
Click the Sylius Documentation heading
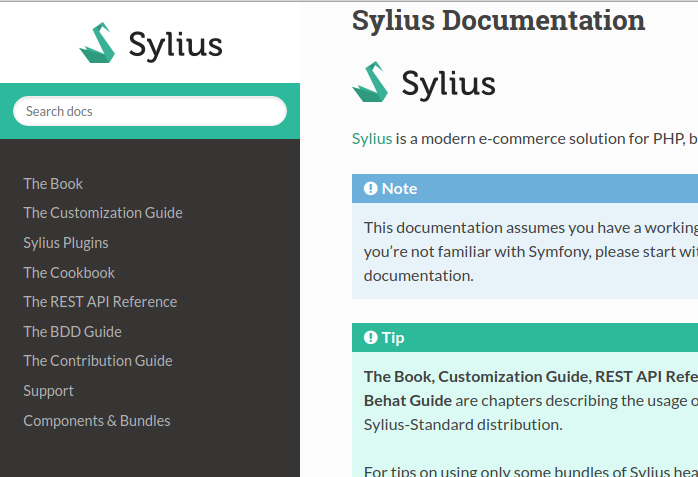point(498,20)
